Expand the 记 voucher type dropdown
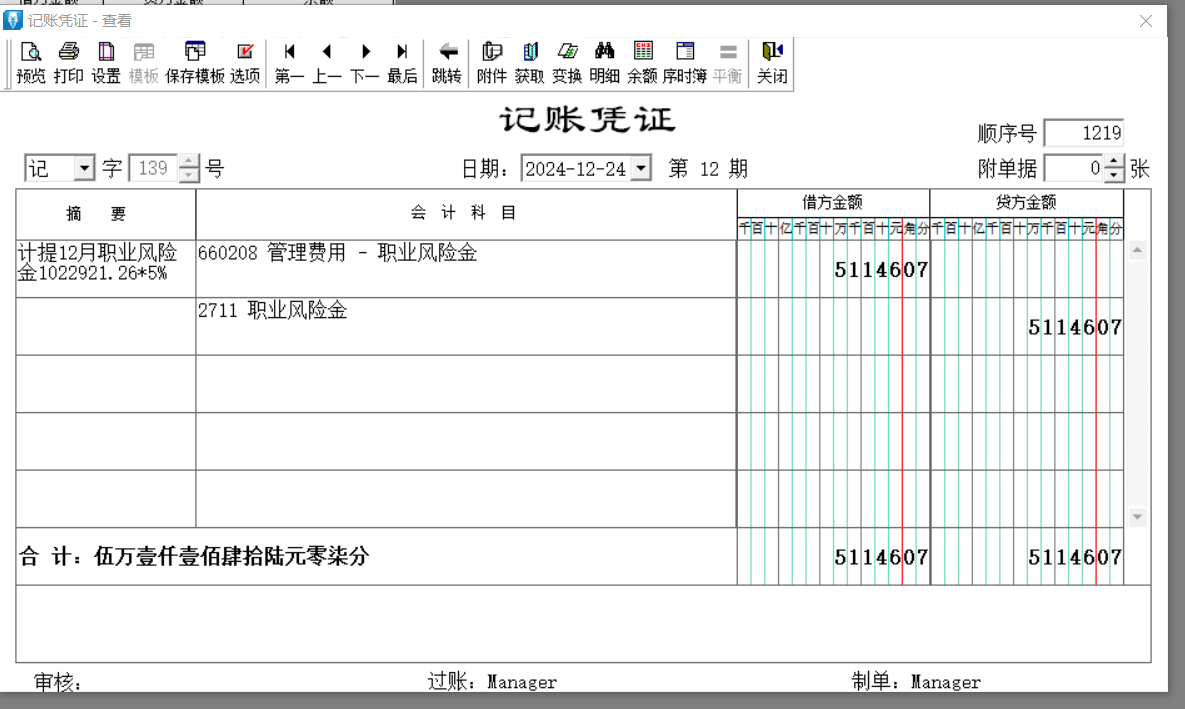This screenshot has width=1185, height=709. 84,168
